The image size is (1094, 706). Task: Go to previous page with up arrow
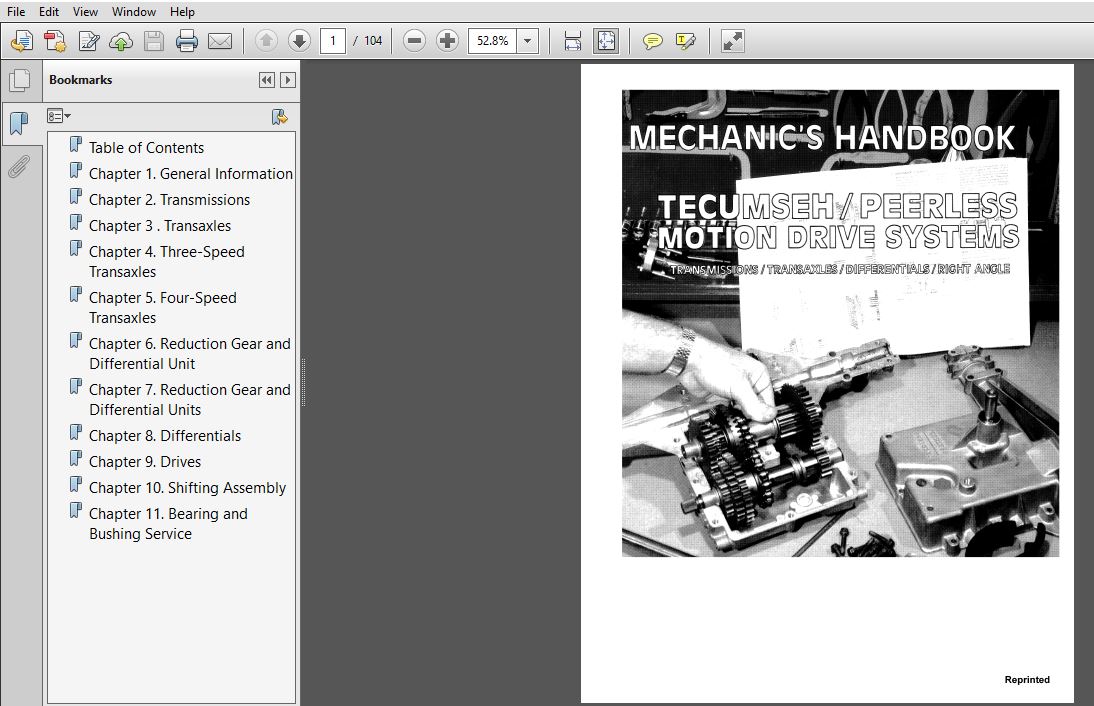click(266, 41)
